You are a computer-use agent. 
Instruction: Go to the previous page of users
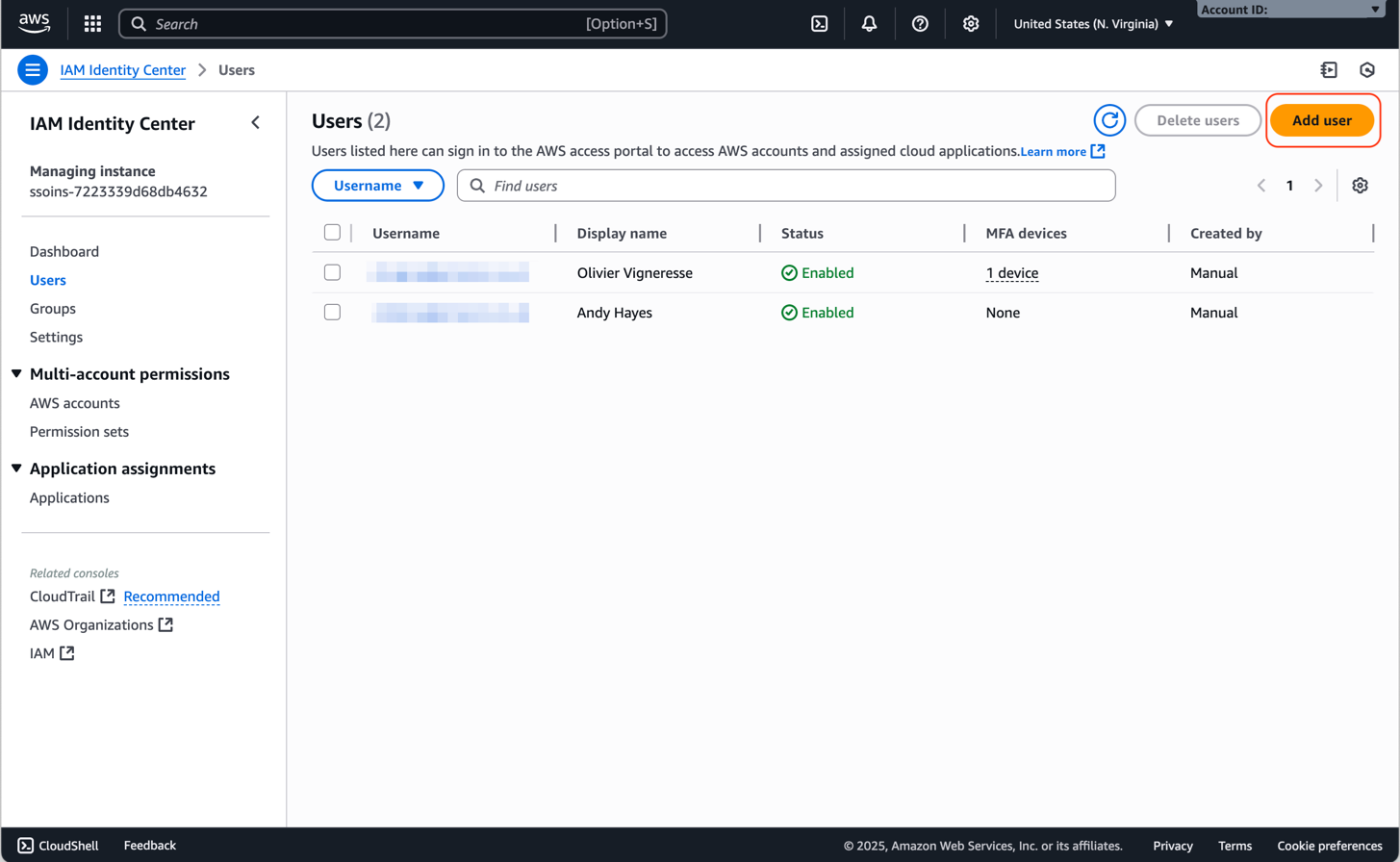(1261, 186)
